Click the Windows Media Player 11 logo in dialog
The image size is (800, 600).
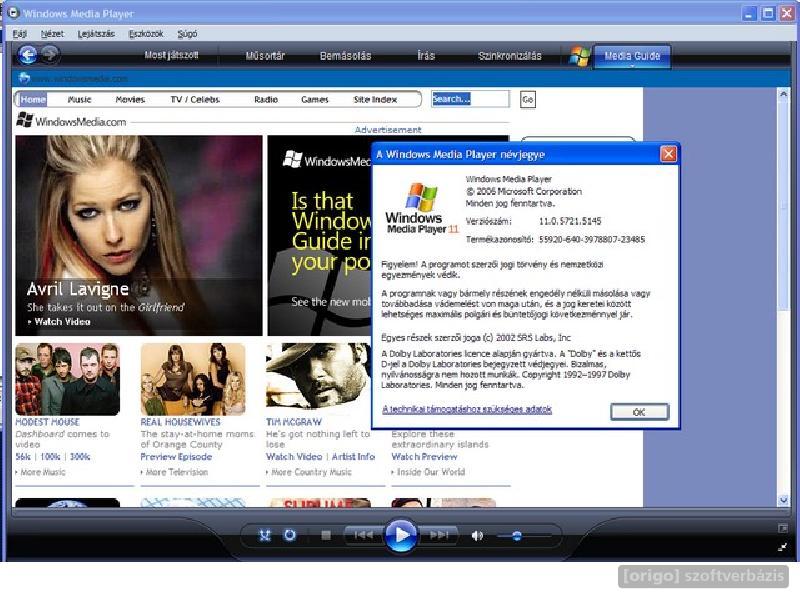(x=422, y=208)
